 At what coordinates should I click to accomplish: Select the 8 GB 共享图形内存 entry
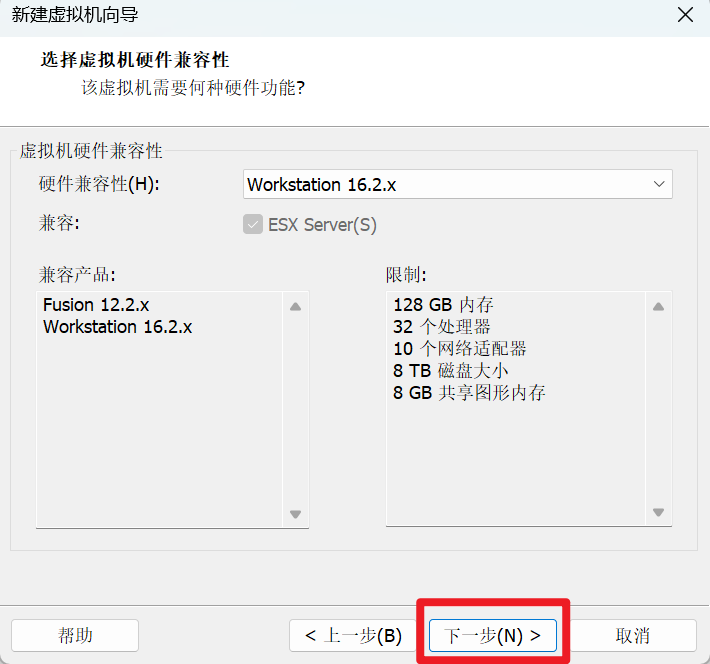click(x=469, y=393)
